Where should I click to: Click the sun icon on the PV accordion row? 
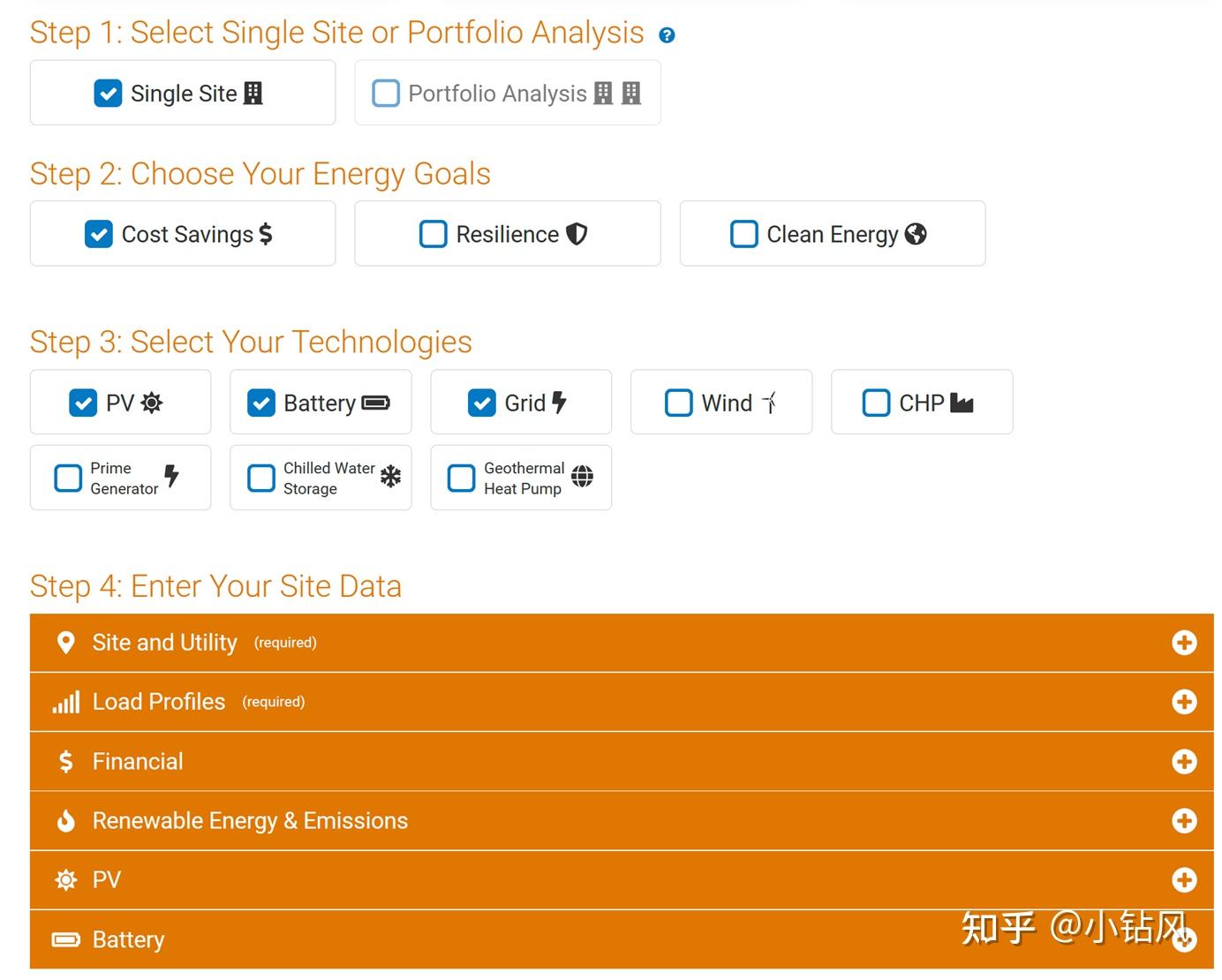[65, 880]
